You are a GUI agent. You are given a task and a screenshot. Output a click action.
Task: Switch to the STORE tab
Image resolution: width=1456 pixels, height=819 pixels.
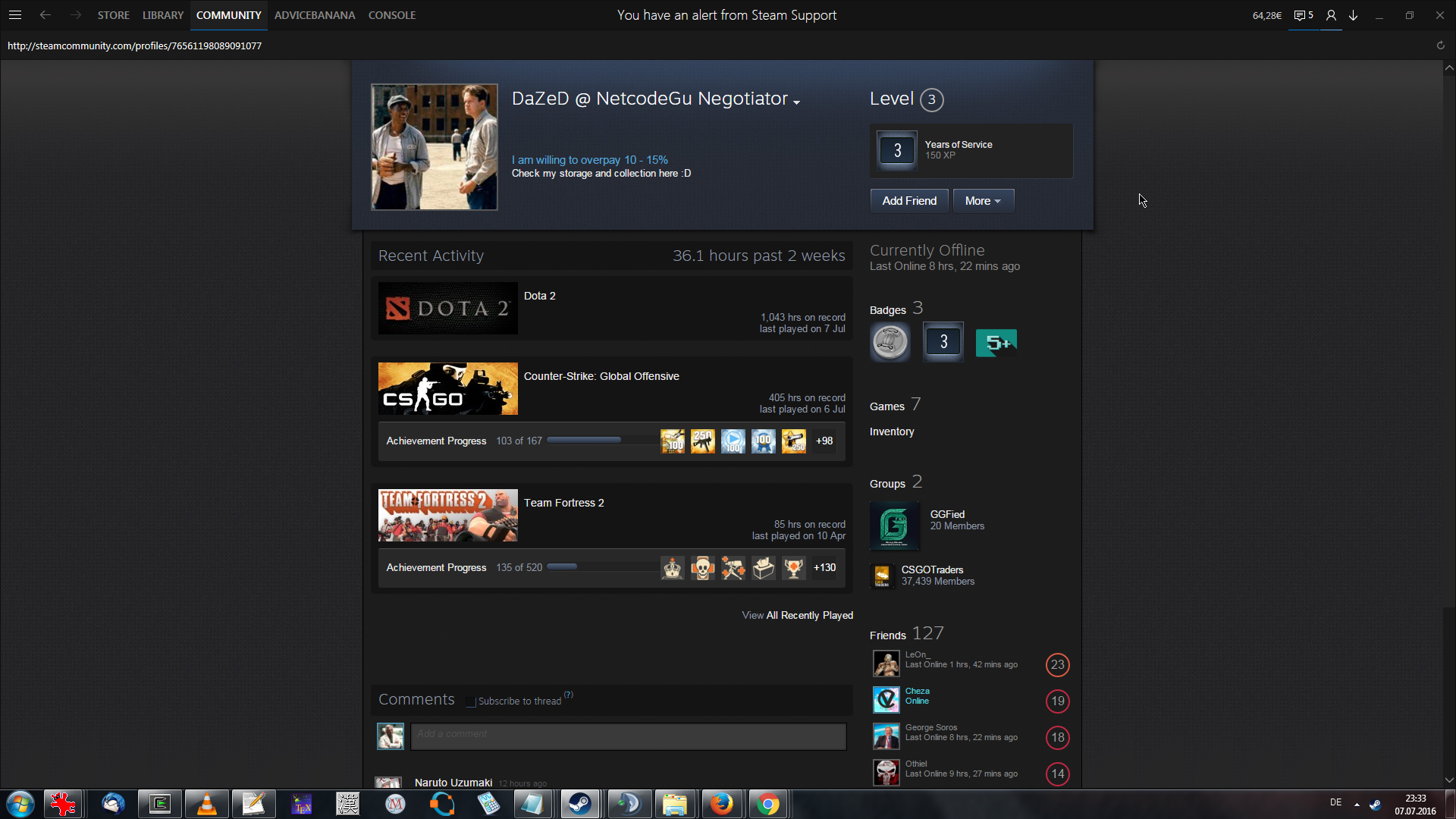(113, 15)
